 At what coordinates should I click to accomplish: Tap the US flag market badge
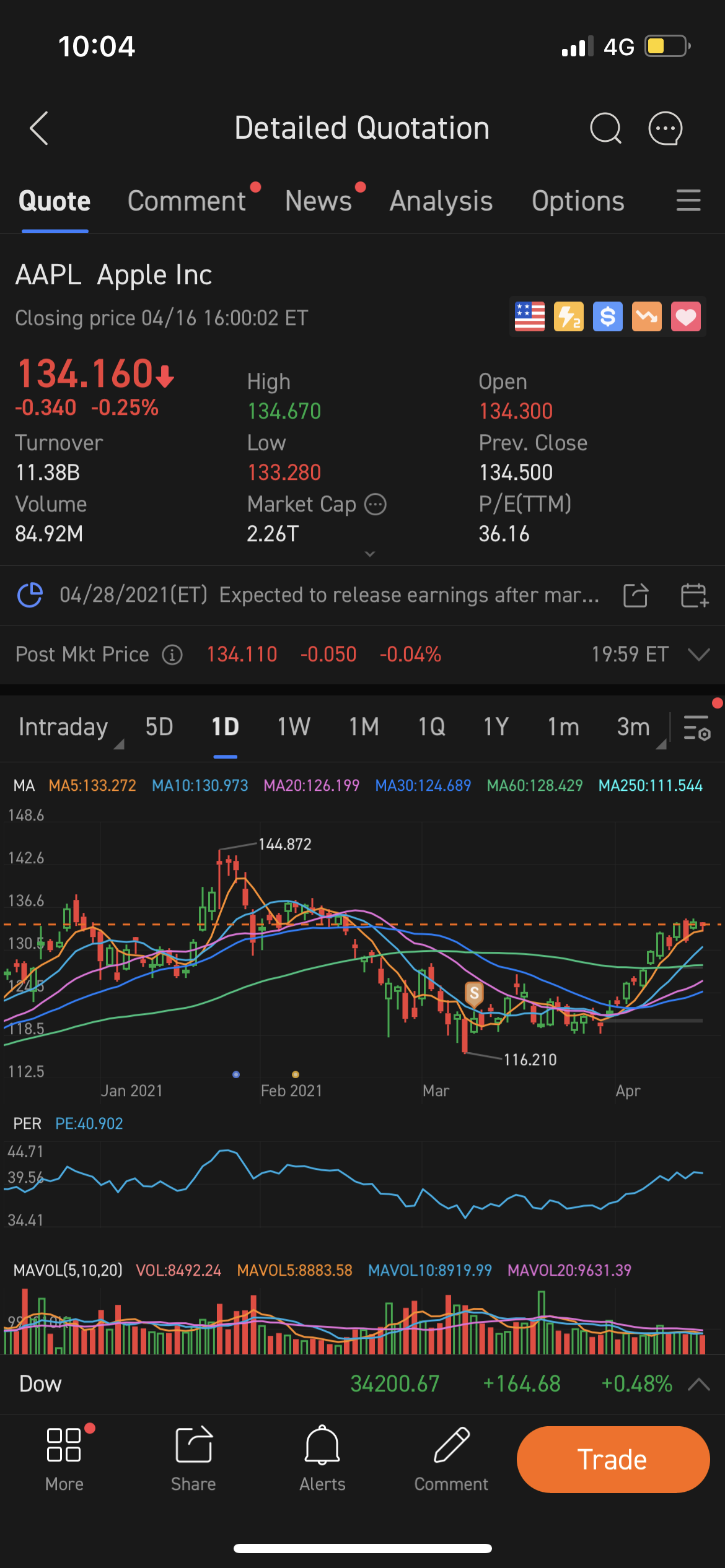(x=530, y=317)
